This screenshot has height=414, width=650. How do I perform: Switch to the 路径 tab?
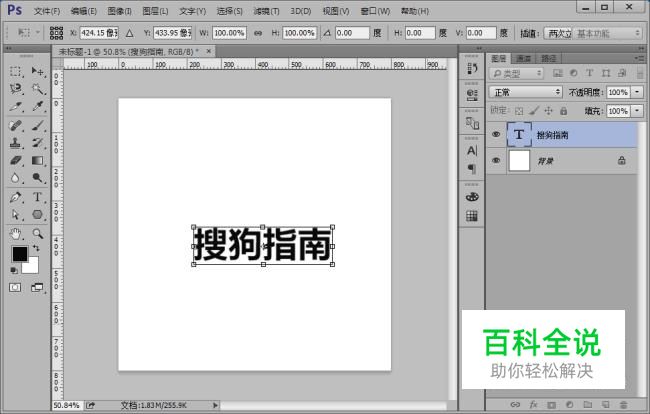[548, 58]
